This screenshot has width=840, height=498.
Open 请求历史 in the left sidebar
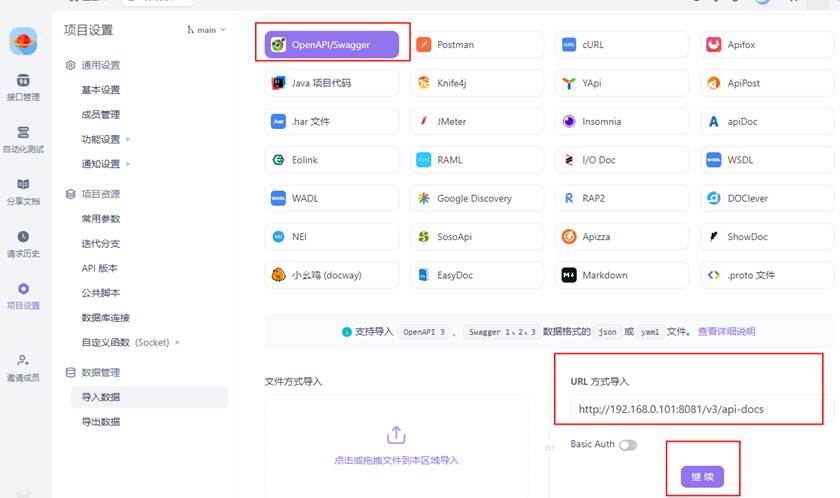[x=23, y=244]
